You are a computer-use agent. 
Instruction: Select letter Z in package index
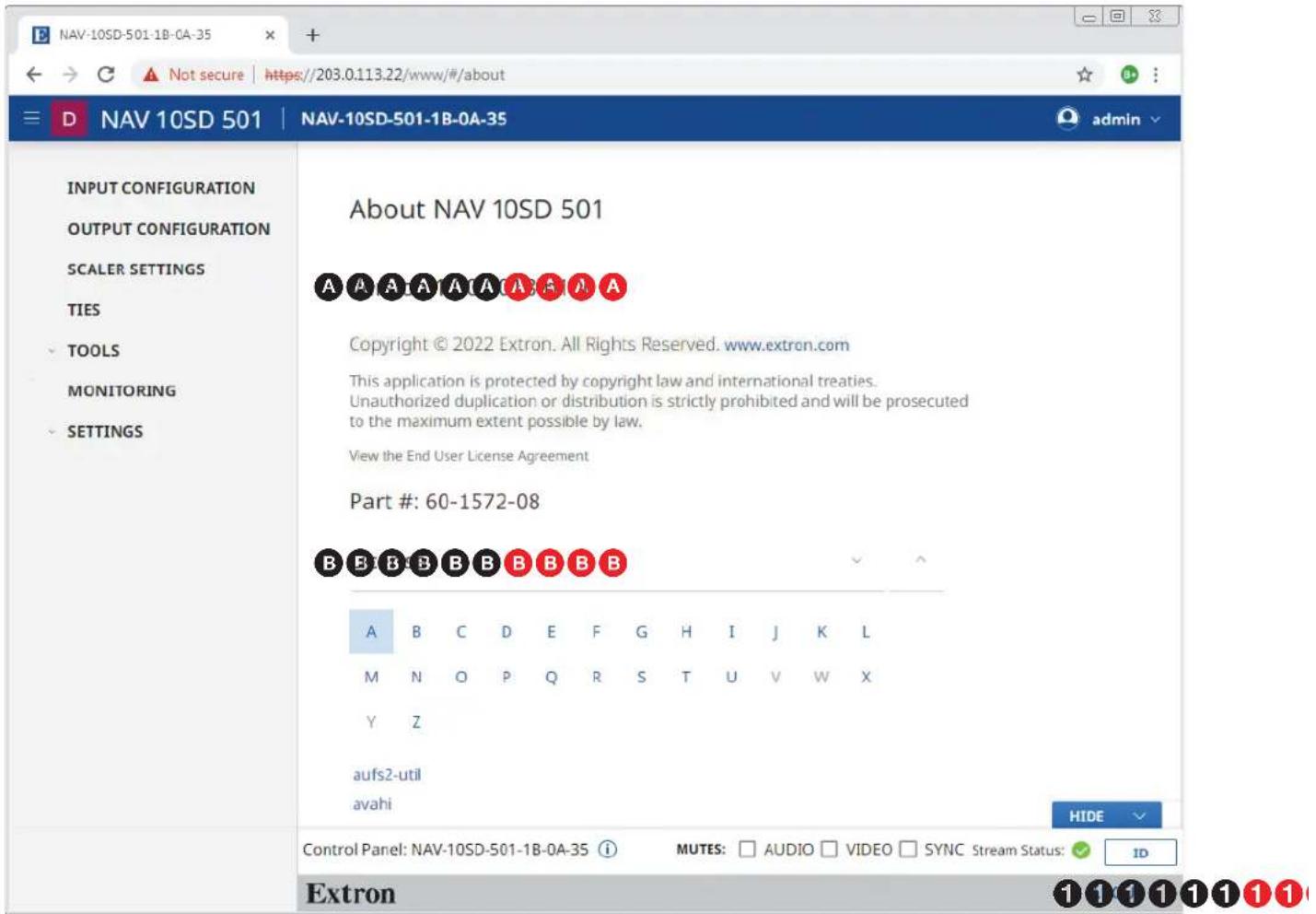click(416, 721)
